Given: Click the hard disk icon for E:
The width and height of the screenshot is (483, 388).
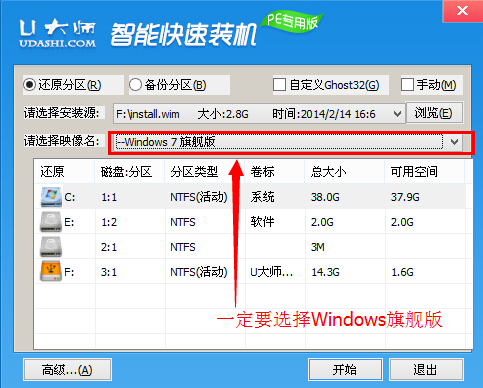Looking at the screenshot, I should click(x=51, y=222).
